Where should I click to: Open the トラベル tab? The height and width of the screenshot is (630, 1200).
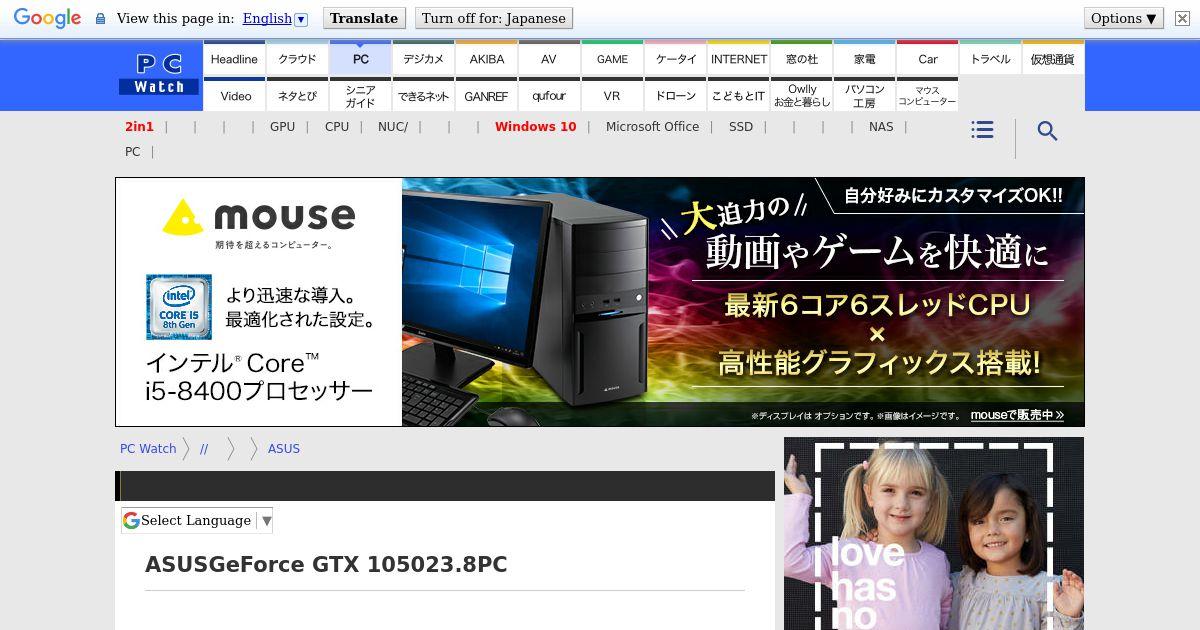(990, 58)
